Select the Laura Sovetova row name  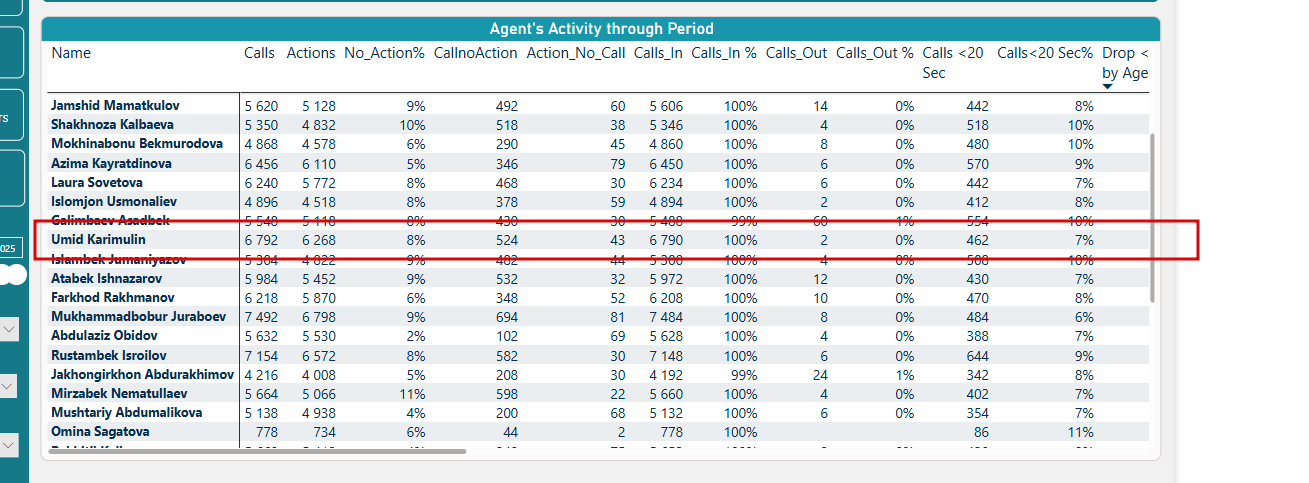(x=97, y=183)
